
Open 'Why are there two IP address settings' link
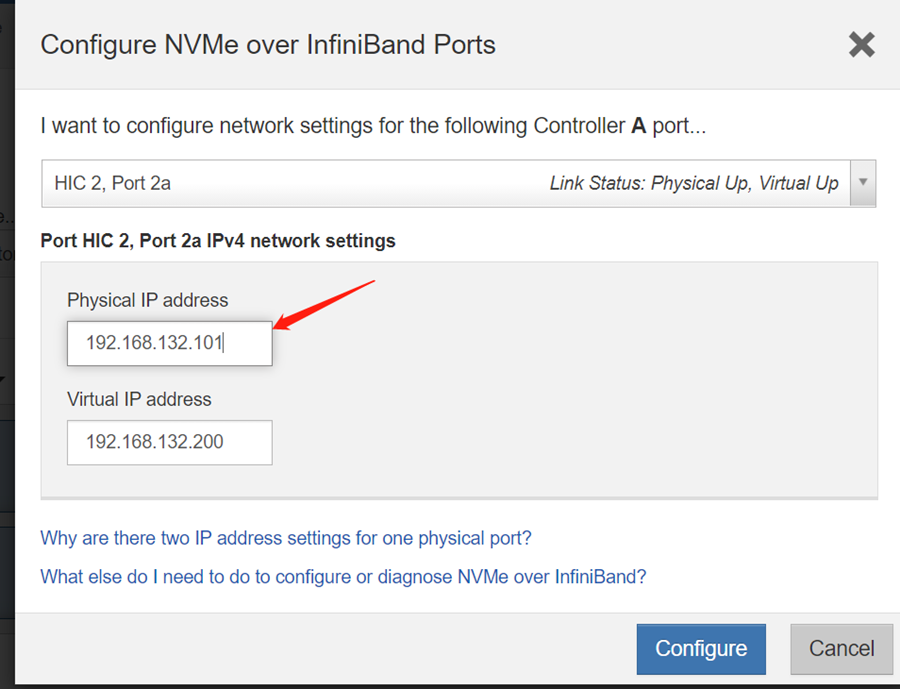(x=286, y=538)
